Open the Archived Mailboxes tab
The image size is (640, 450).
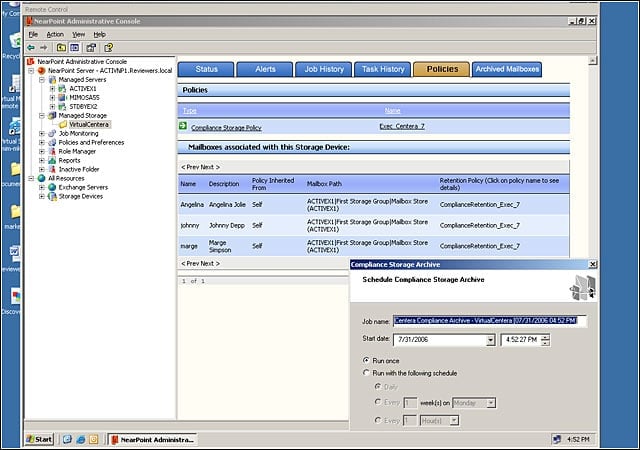pyautogui.click(x=507, y=69)
